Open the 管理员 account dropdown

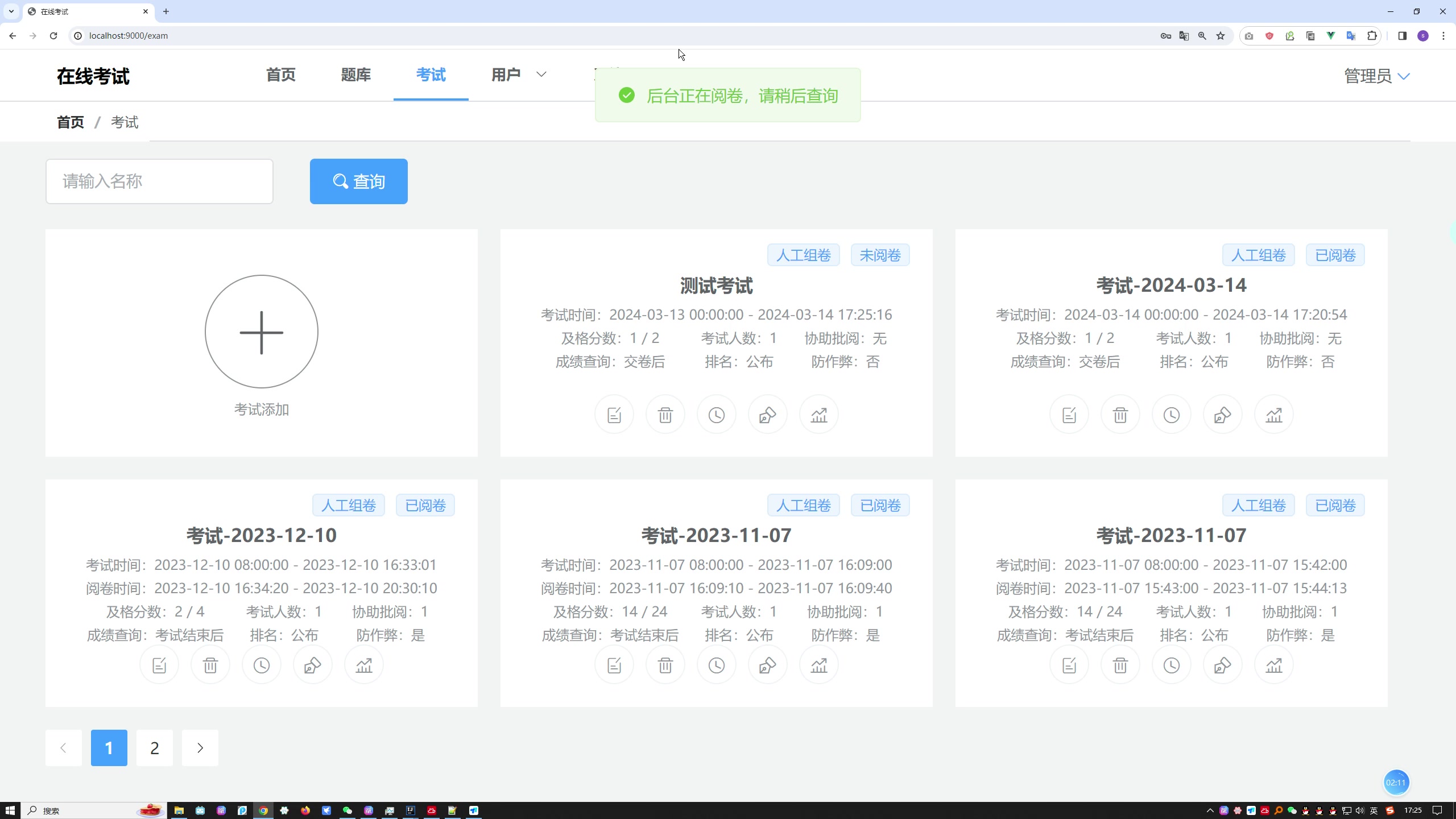(1376, 76)
